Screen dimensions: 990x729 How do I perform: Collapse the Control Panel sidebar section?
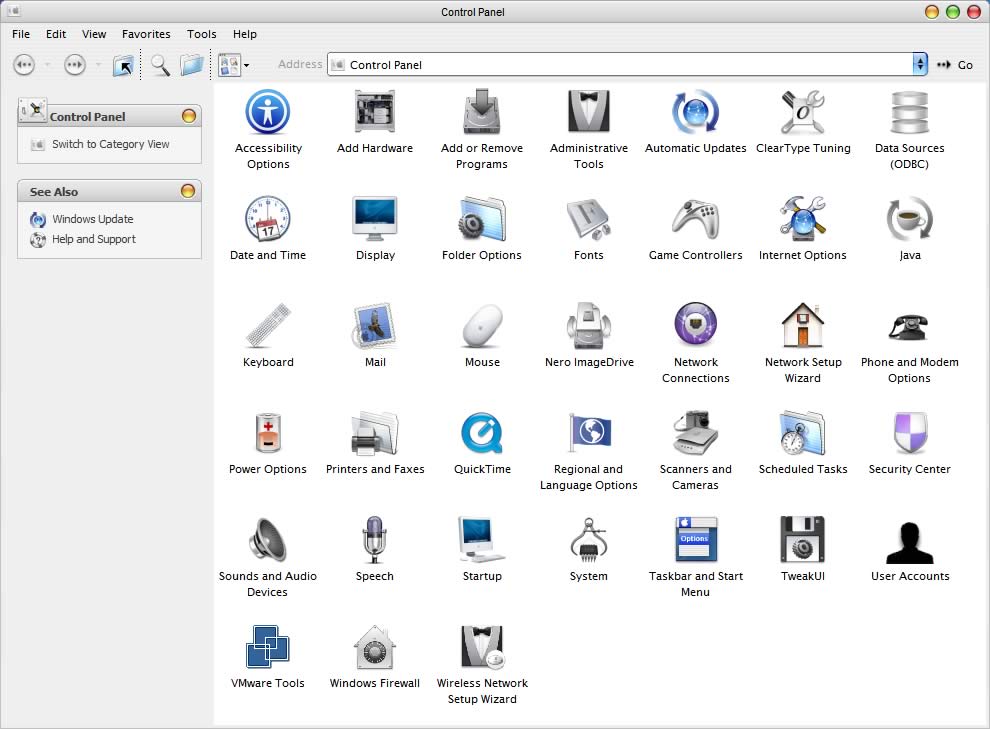click(x=188, y=116)
